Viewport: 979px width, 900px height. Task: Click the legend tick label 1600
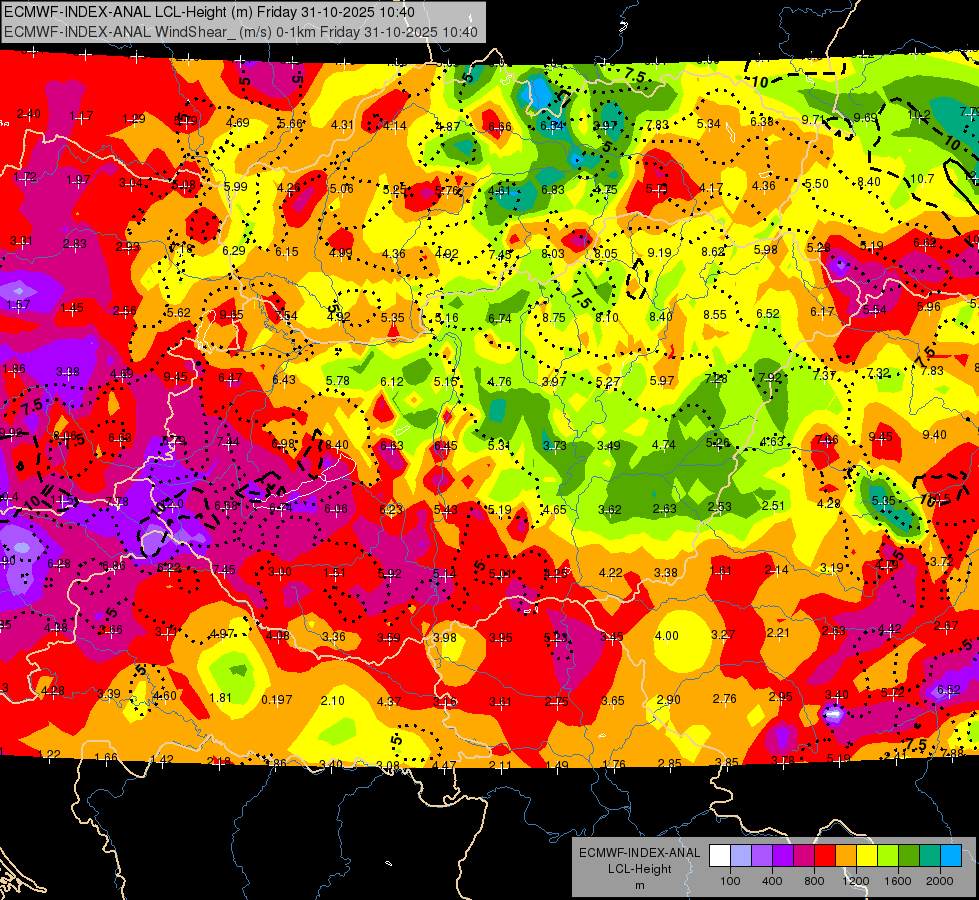pyautogui.click(x=898, y=881)
